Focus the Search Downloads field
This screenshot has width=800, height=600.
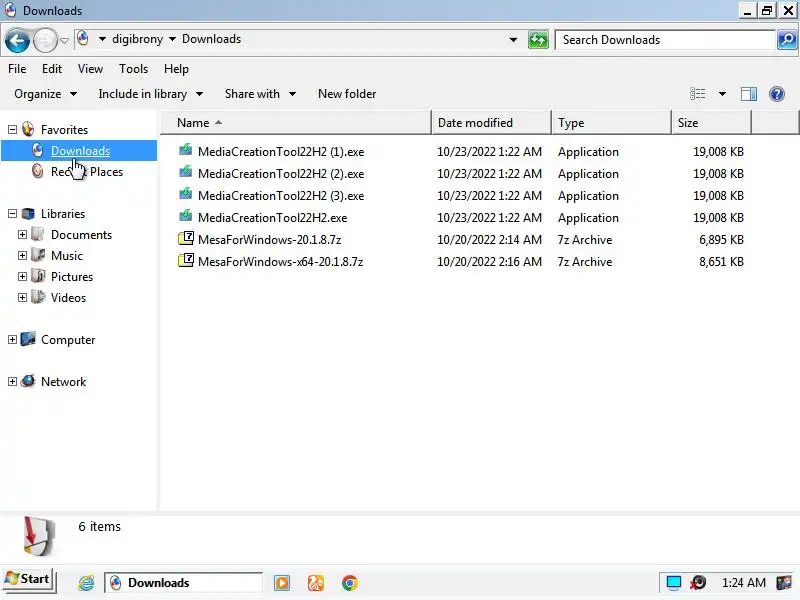(x=665, y=40)
